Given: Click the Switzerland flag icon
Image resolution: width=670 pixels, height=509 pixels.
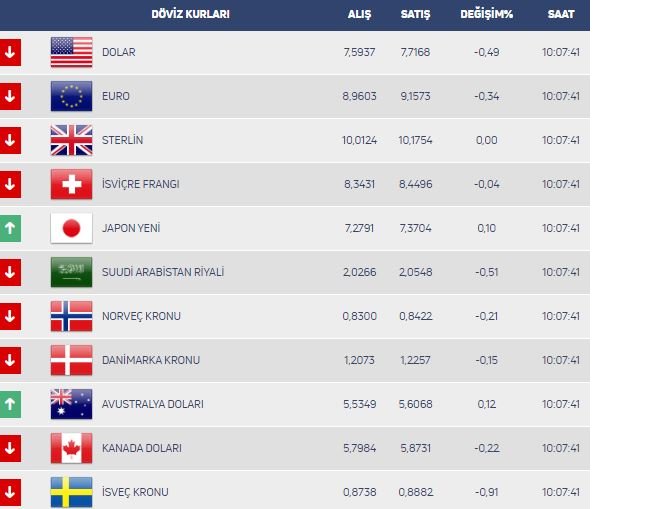Looking at the screenshot, I should point(71,184).
